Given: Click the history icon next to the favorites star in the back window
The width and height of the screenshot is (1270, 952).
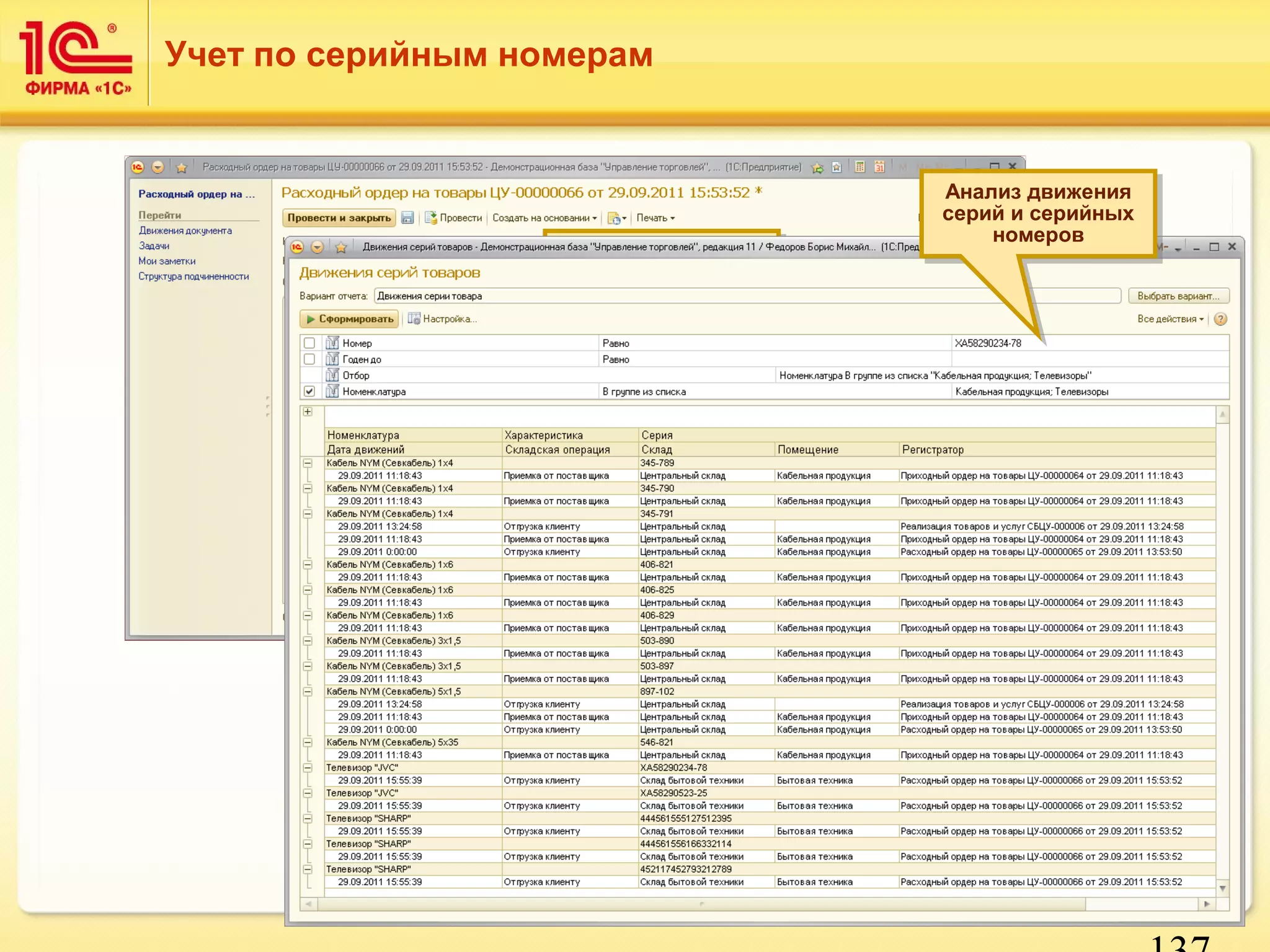Looking at the screenshot, I should (x=837, y=167).
